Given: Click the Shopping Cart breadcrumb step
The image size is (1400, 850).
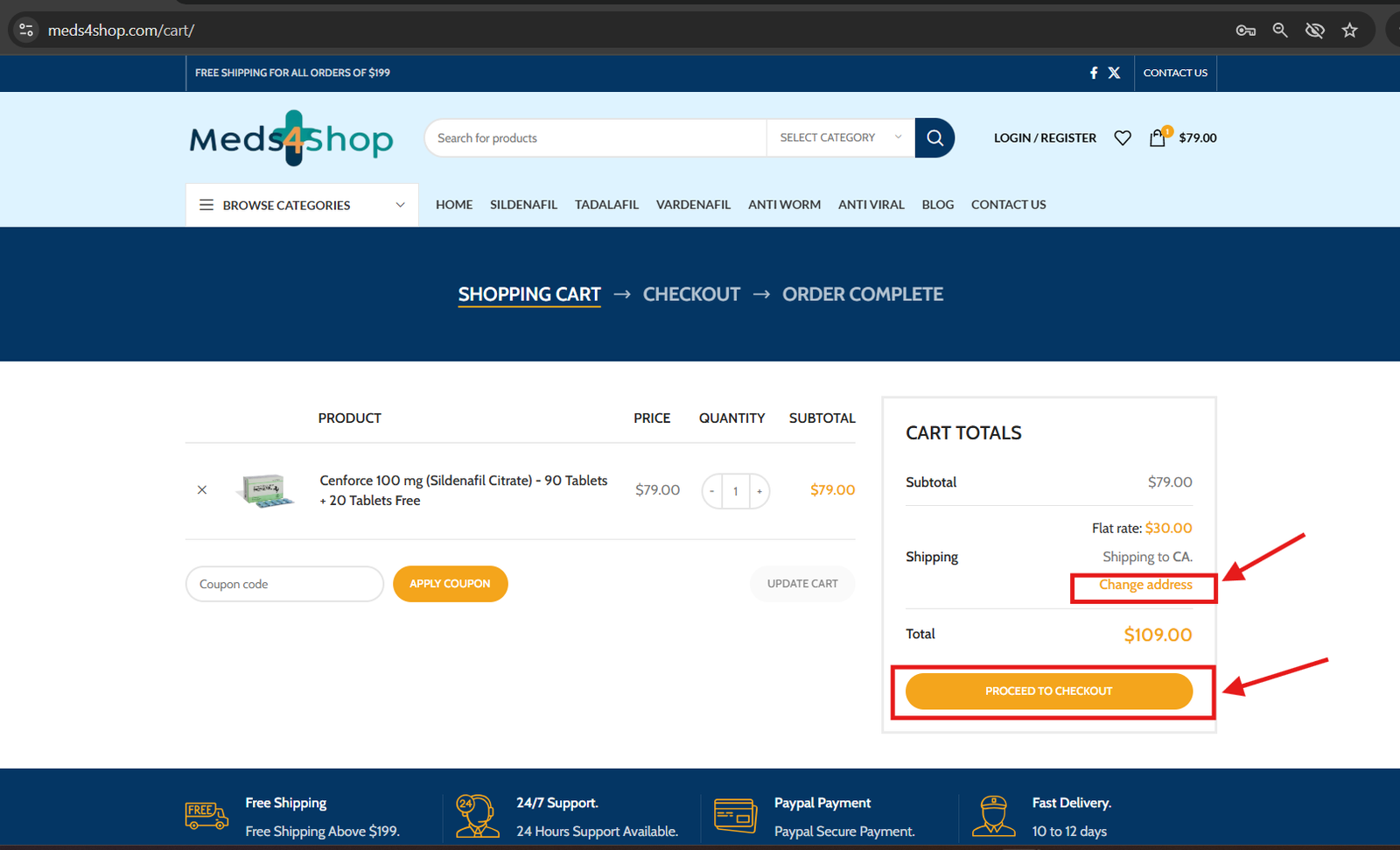Looking at the screenshot, I should pyautogui.click(x=529, y=295).
